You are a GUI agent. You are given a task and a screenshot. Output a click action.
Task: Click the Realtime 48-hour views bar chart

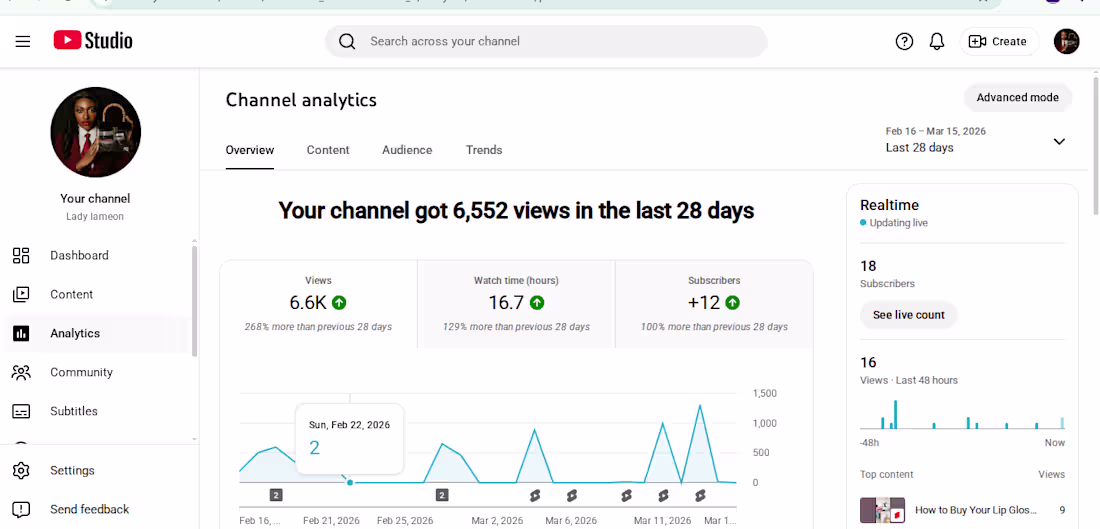(x=962, y=414)
